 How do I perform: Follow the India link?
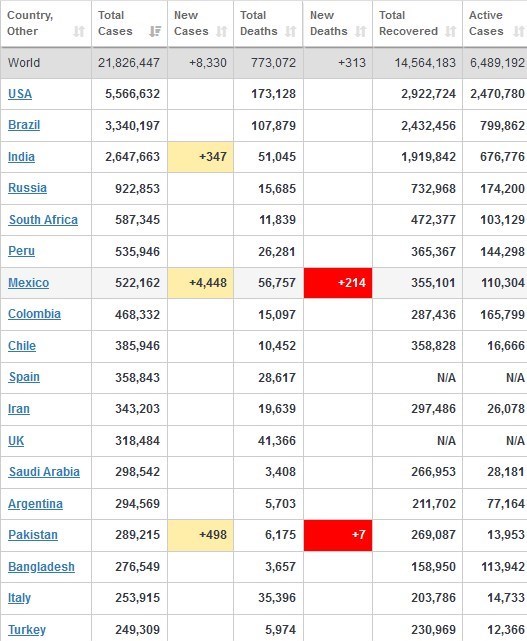coord(21,157)
